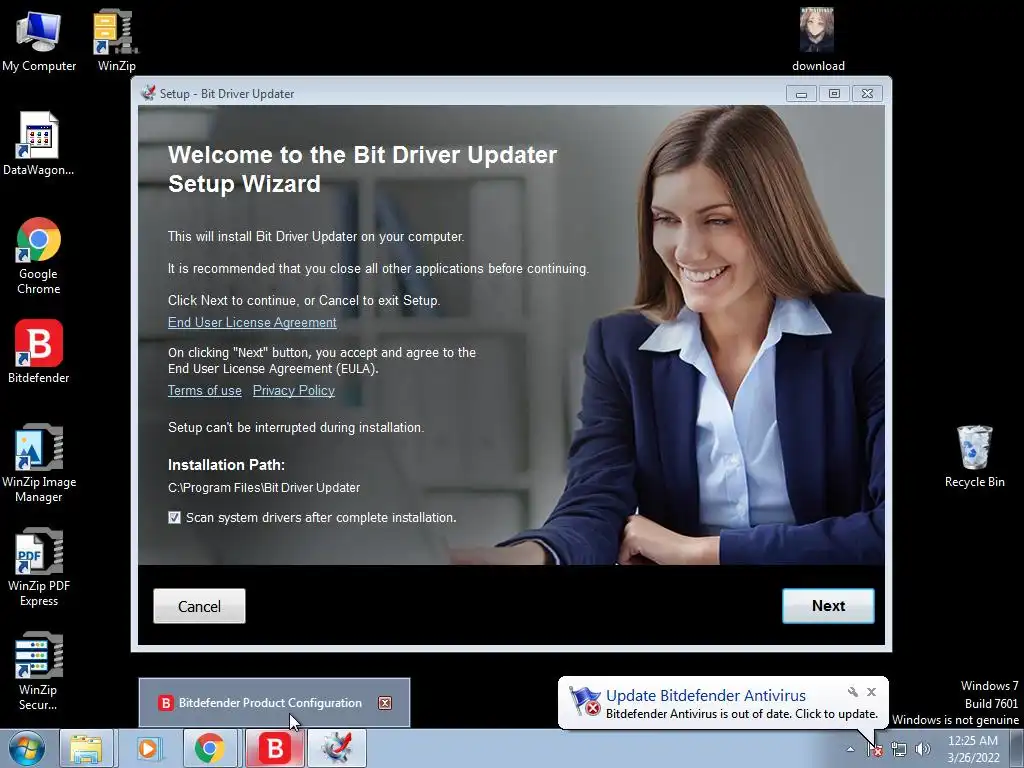Click the setup window title bar icon

148,93
